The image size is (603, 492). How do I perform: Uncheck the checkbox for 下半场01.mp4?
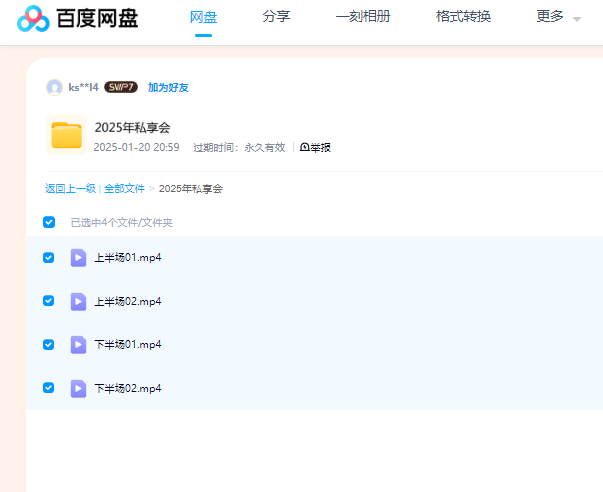click(x=48, y=344)
